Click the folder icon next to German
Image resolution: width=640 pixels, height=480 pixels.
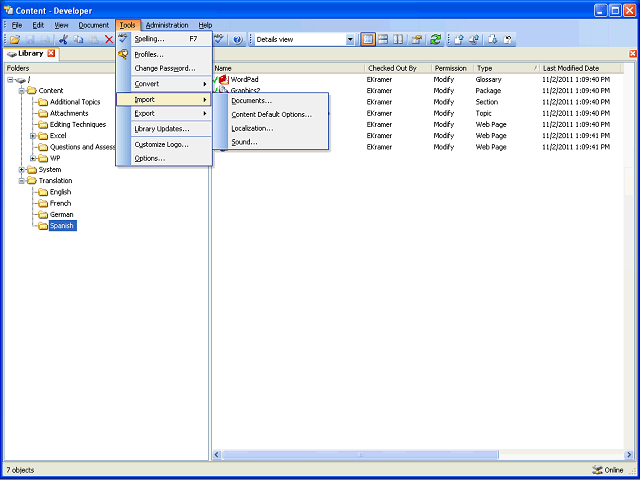coord(43,215)
